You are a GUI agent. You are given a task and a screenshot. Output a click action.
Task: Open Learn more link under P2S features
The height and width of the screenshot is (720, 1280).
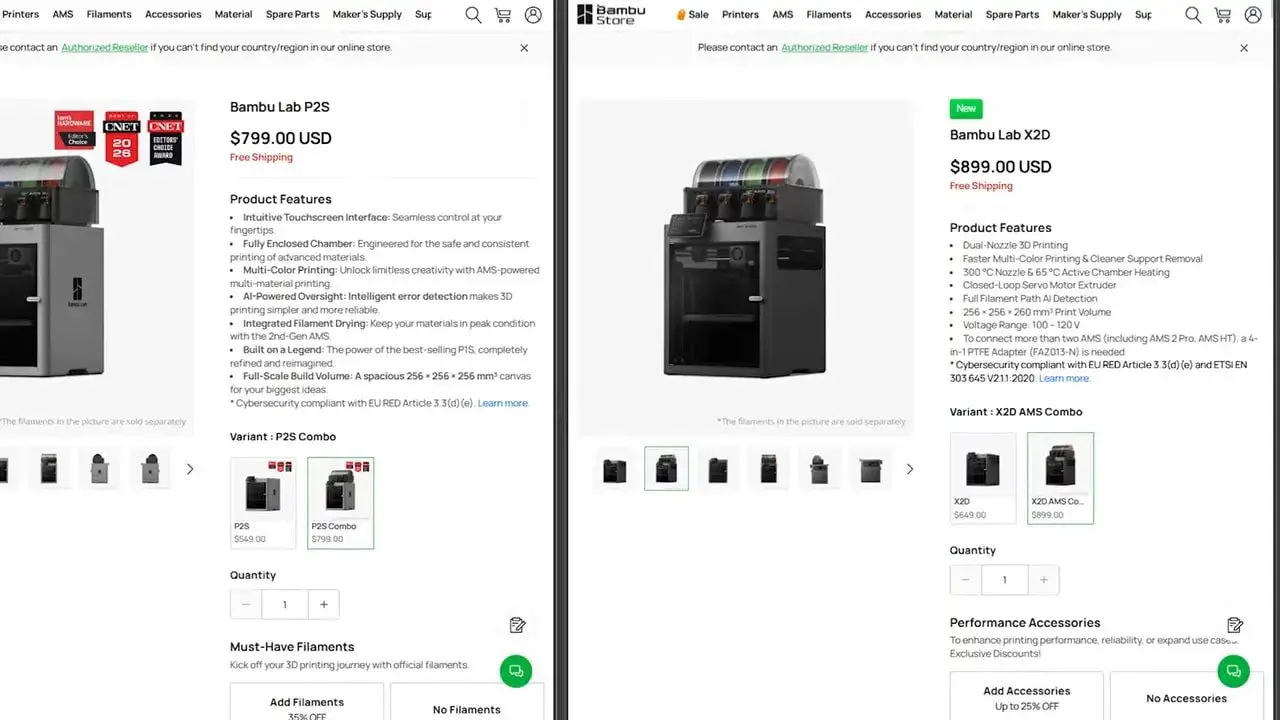click(503, 403)
